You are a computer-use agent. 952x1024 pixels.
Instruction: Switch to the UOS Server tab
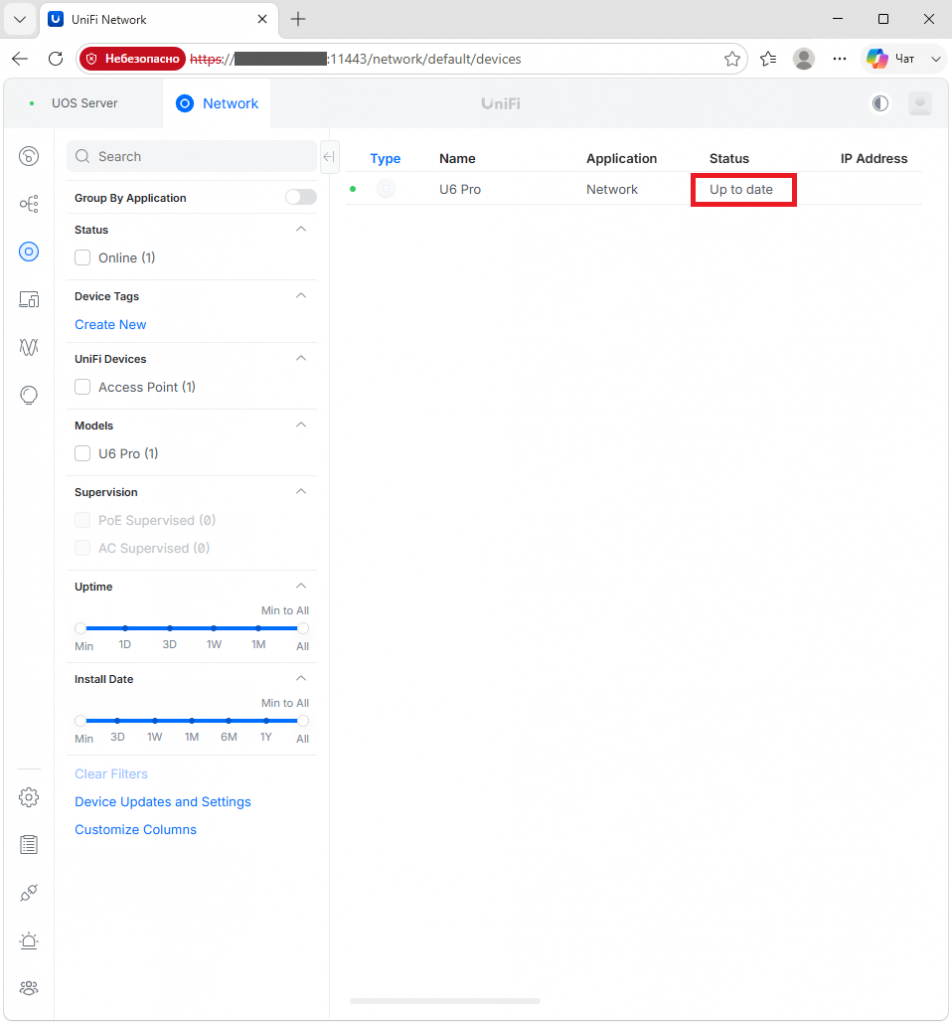tap(84, 103)
